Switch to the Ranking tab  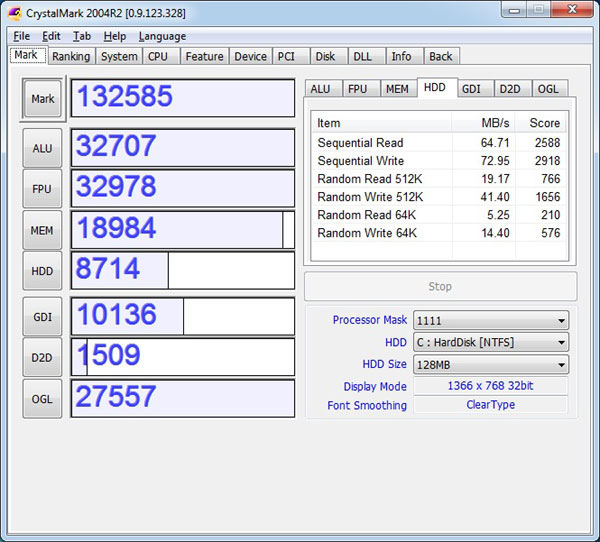tap(71, 56)
